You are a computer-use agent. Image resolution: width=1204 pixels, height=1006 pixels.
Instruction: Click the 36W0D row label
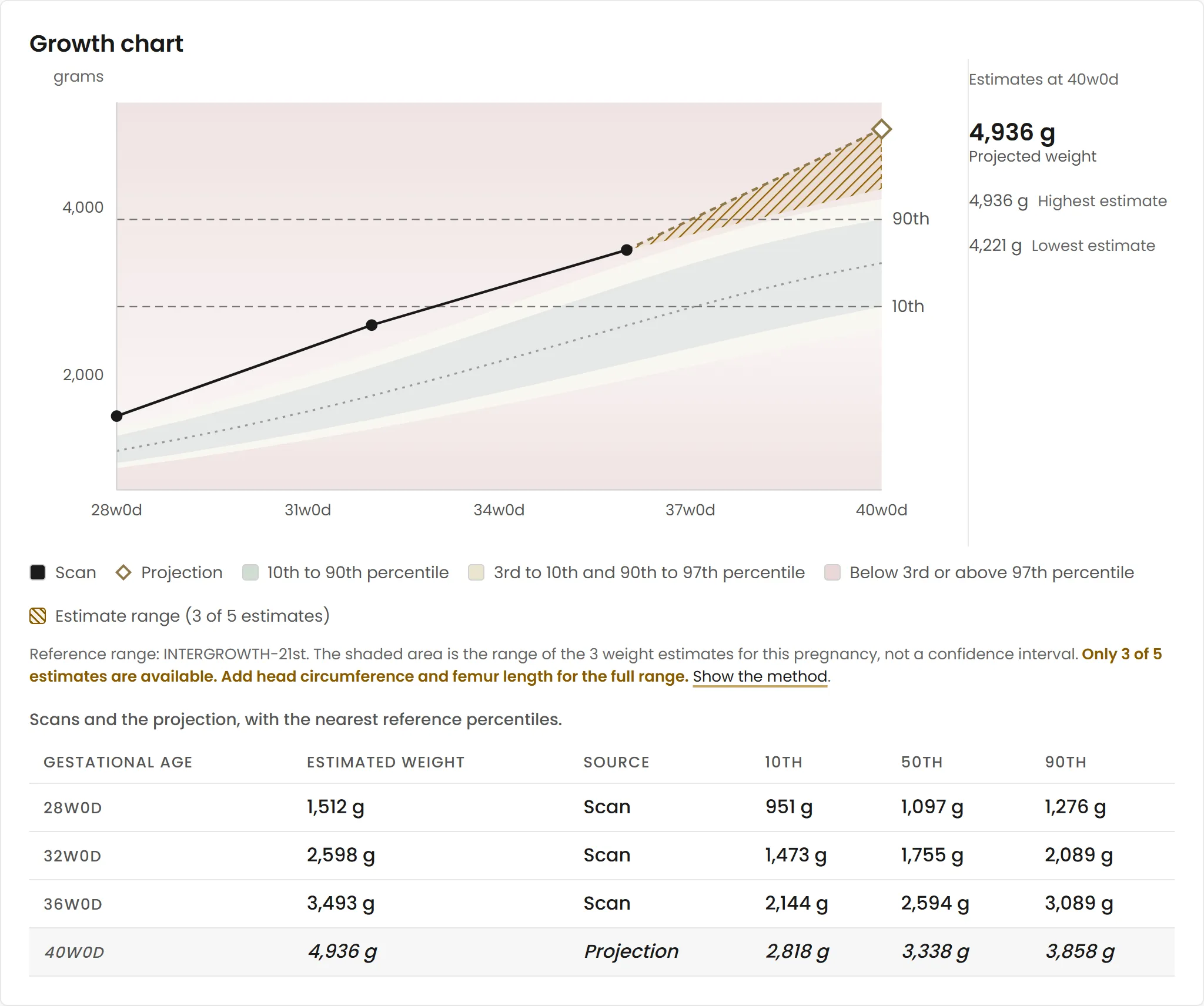[x=73, y=904]
